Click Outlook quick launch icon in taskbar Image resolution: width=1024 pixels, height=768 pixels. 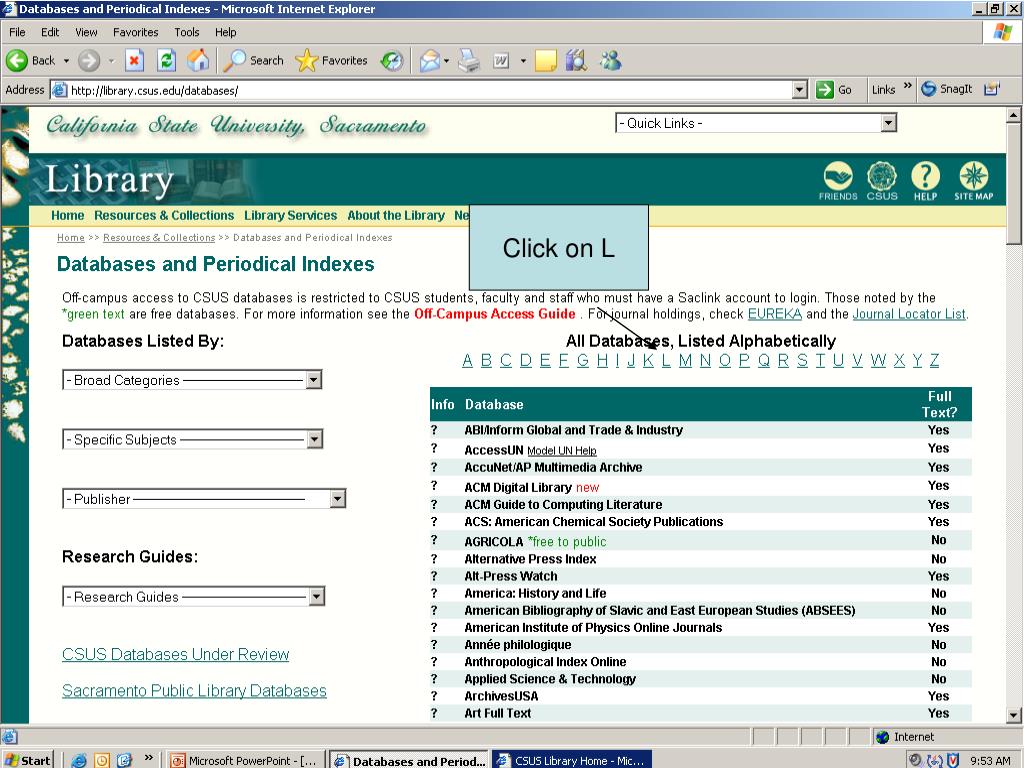click(x=101, y=760)
